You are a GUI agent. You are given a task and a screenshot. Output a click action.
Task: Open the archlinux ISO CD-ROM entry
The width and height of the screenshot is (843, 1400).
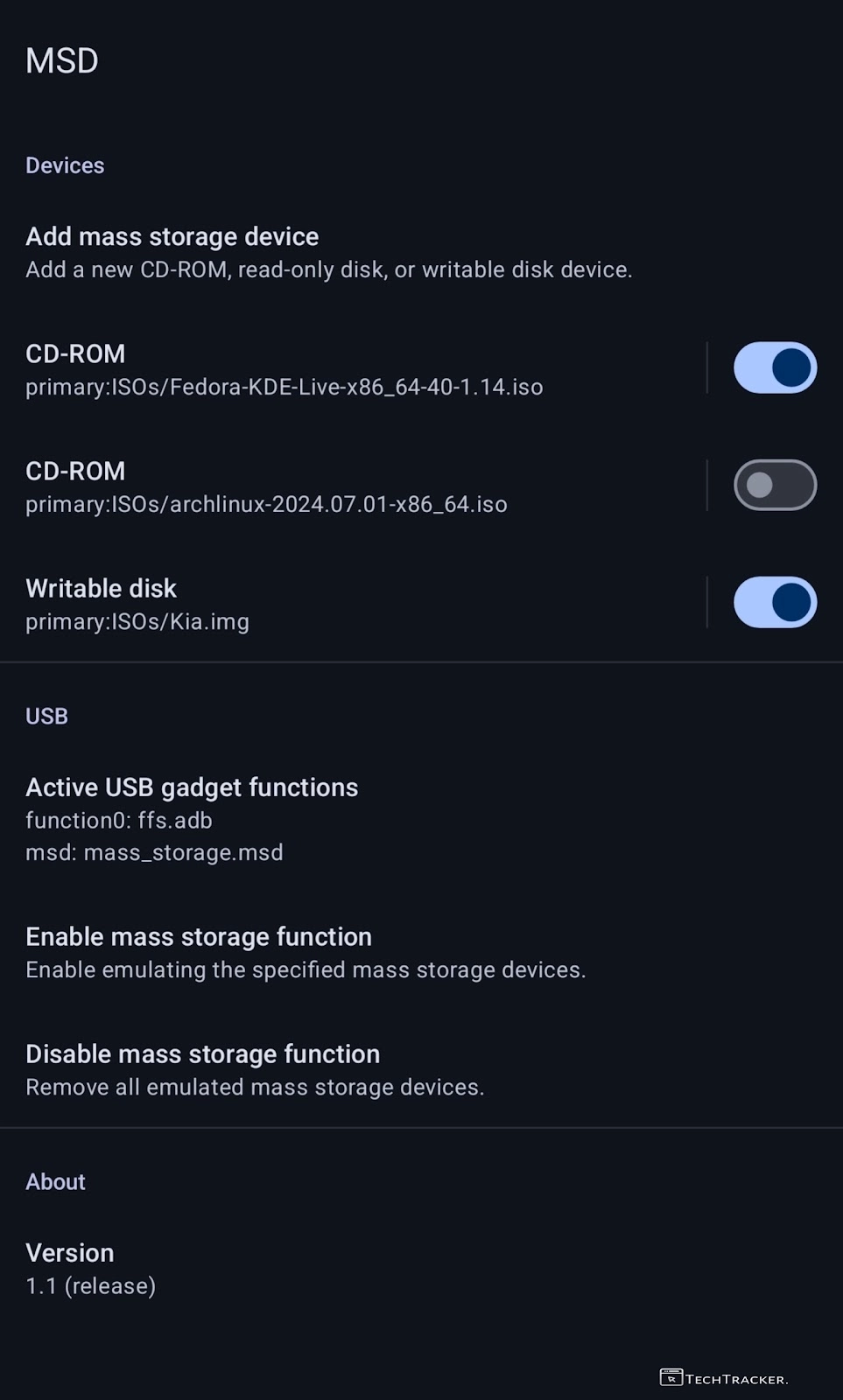(x=266, y=486)
